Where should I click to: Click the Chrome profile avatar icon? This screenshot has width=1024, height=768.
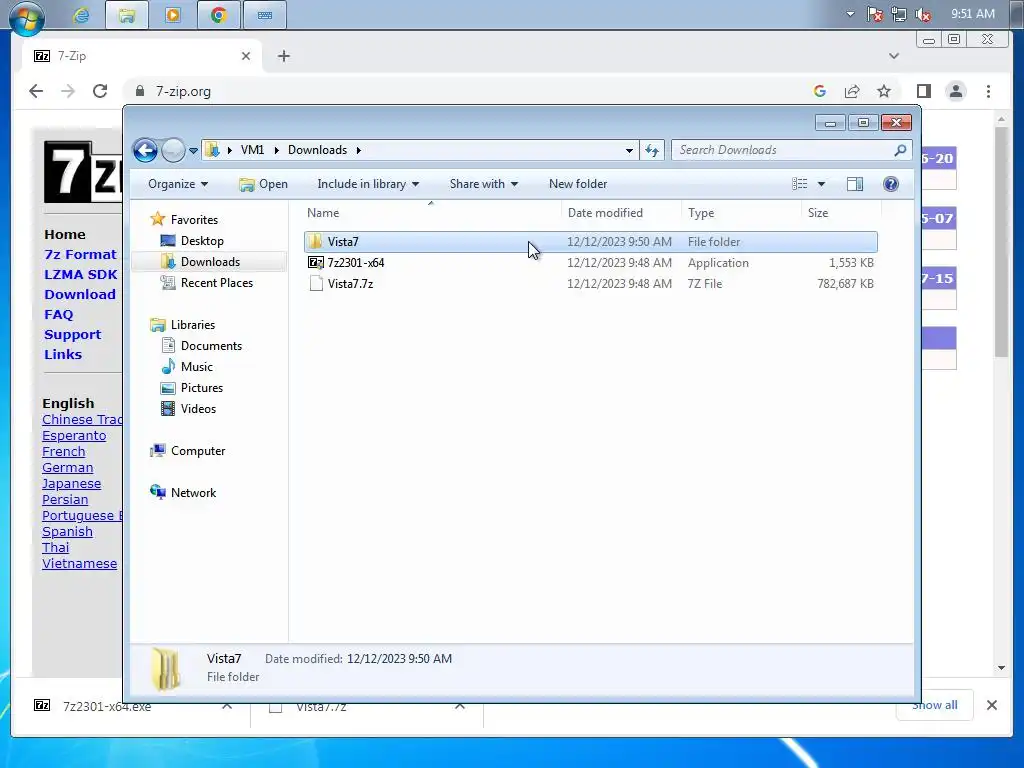[x=956, y=91]
